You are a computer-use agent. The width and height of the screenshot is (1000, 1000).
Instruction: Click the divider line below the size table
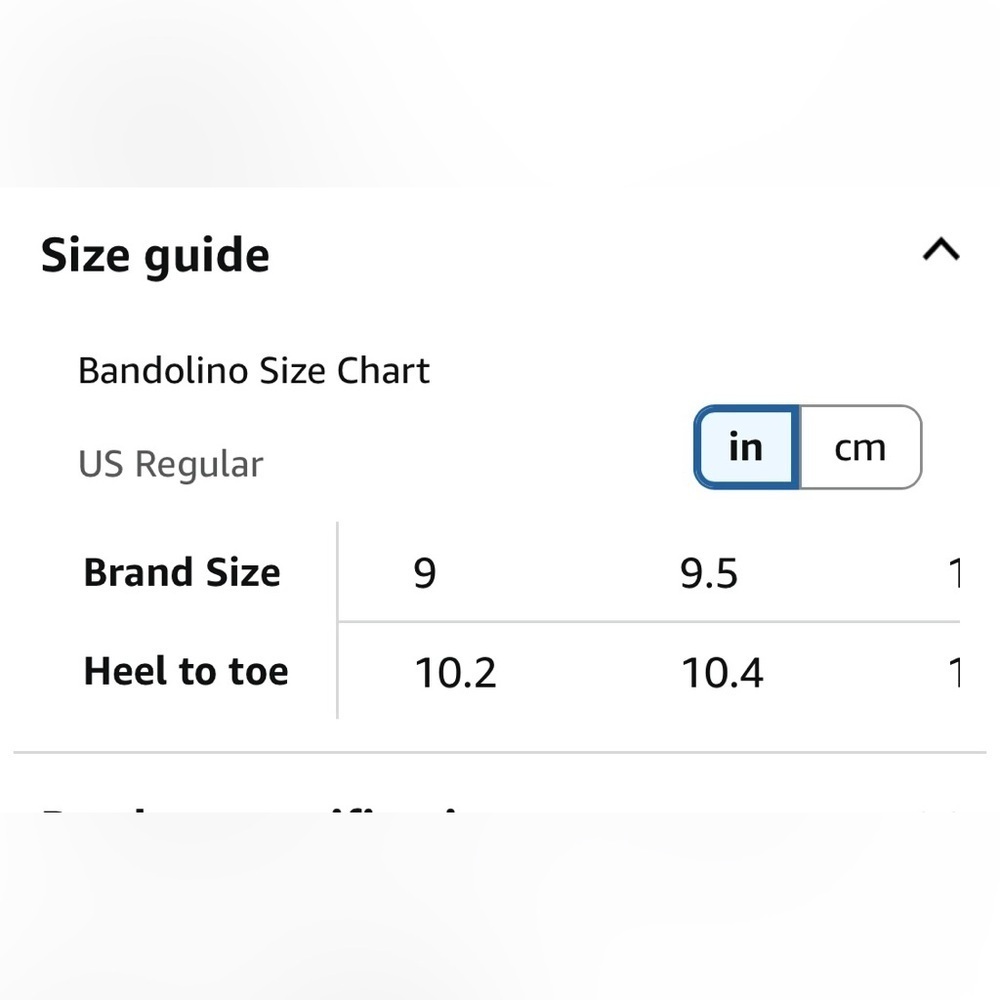pos(500,753)
